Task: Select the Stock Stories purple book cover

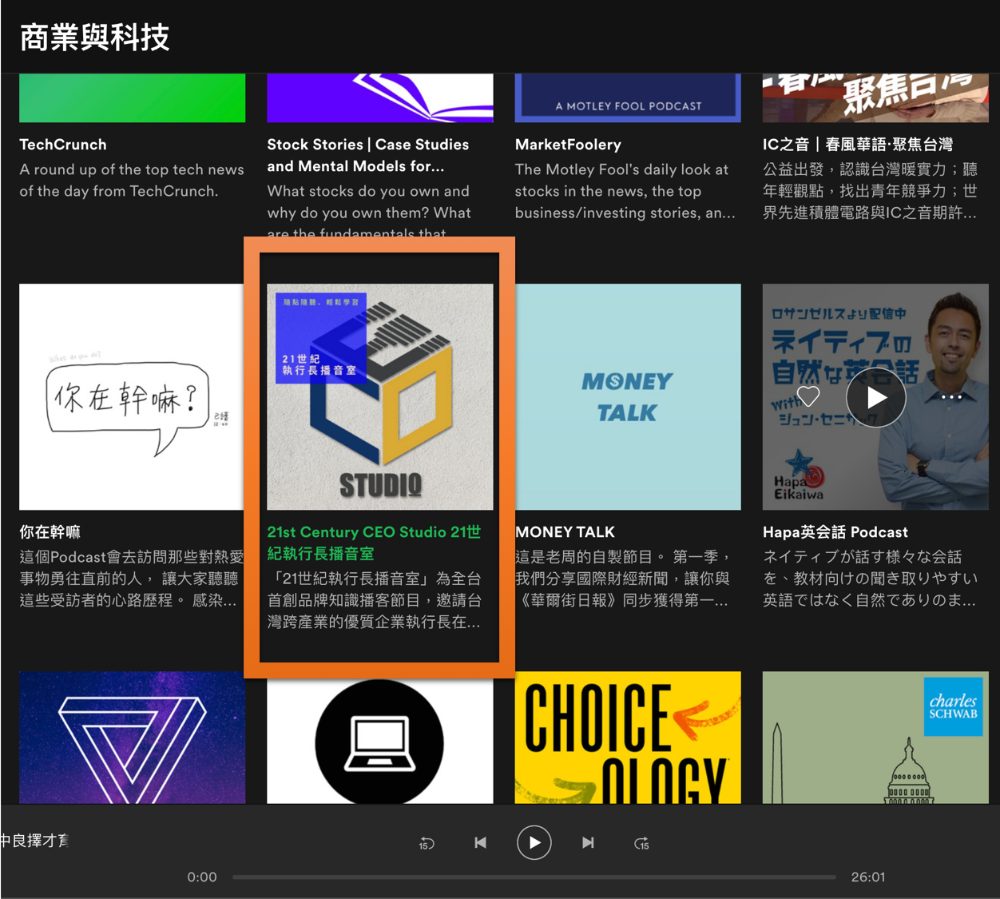Action: [x=380, y=98]
